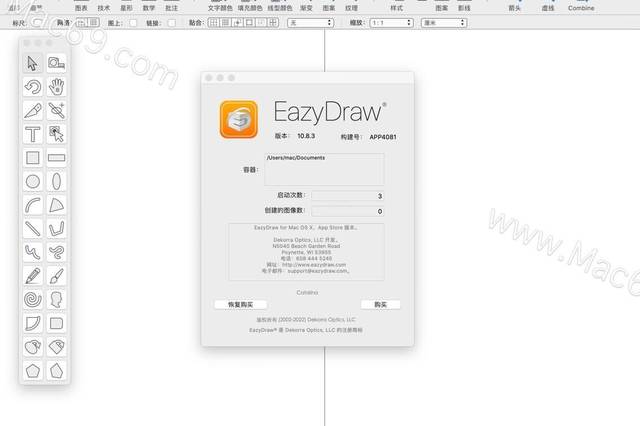Choose the narrow ellipse tool
The width and height of the screenshot is (640, 426).
coord(56,181)
